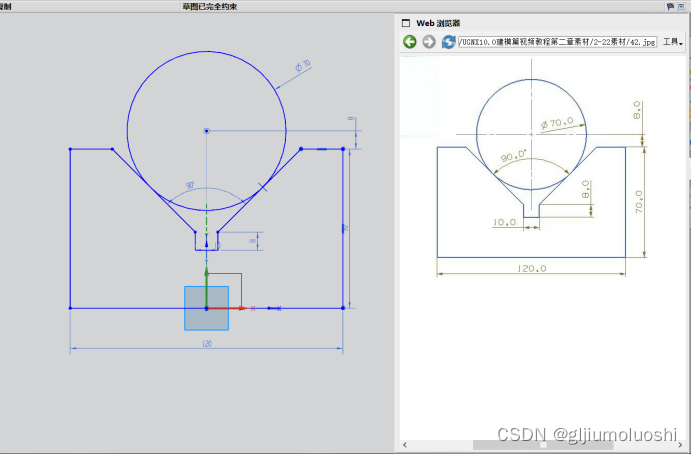Click the blue window-menu icon at top right
Screen dimensions: 692x454
(681, 6)
